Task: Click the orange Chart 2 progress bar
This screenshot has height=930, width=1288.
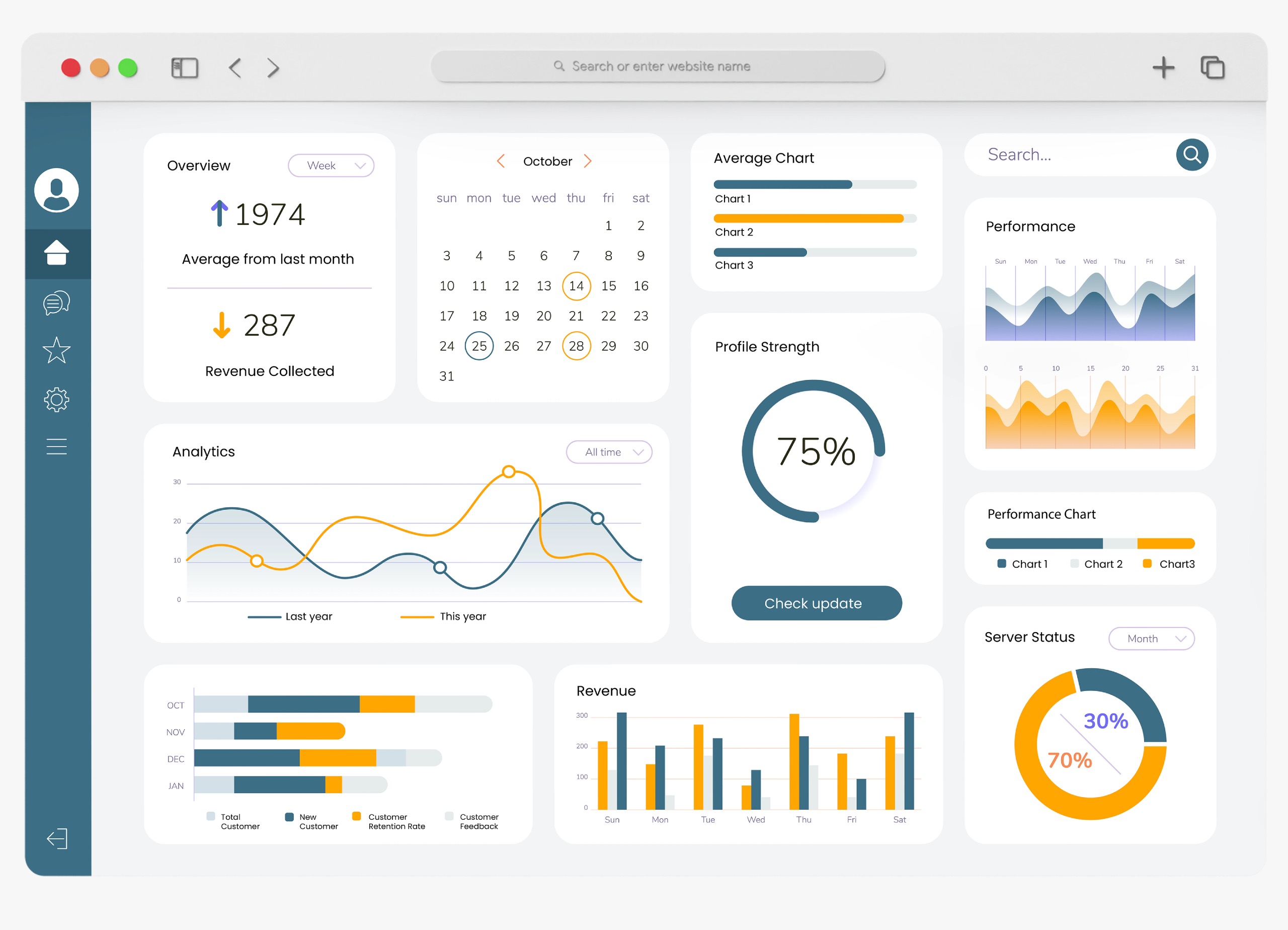Action: pos(815,218)
